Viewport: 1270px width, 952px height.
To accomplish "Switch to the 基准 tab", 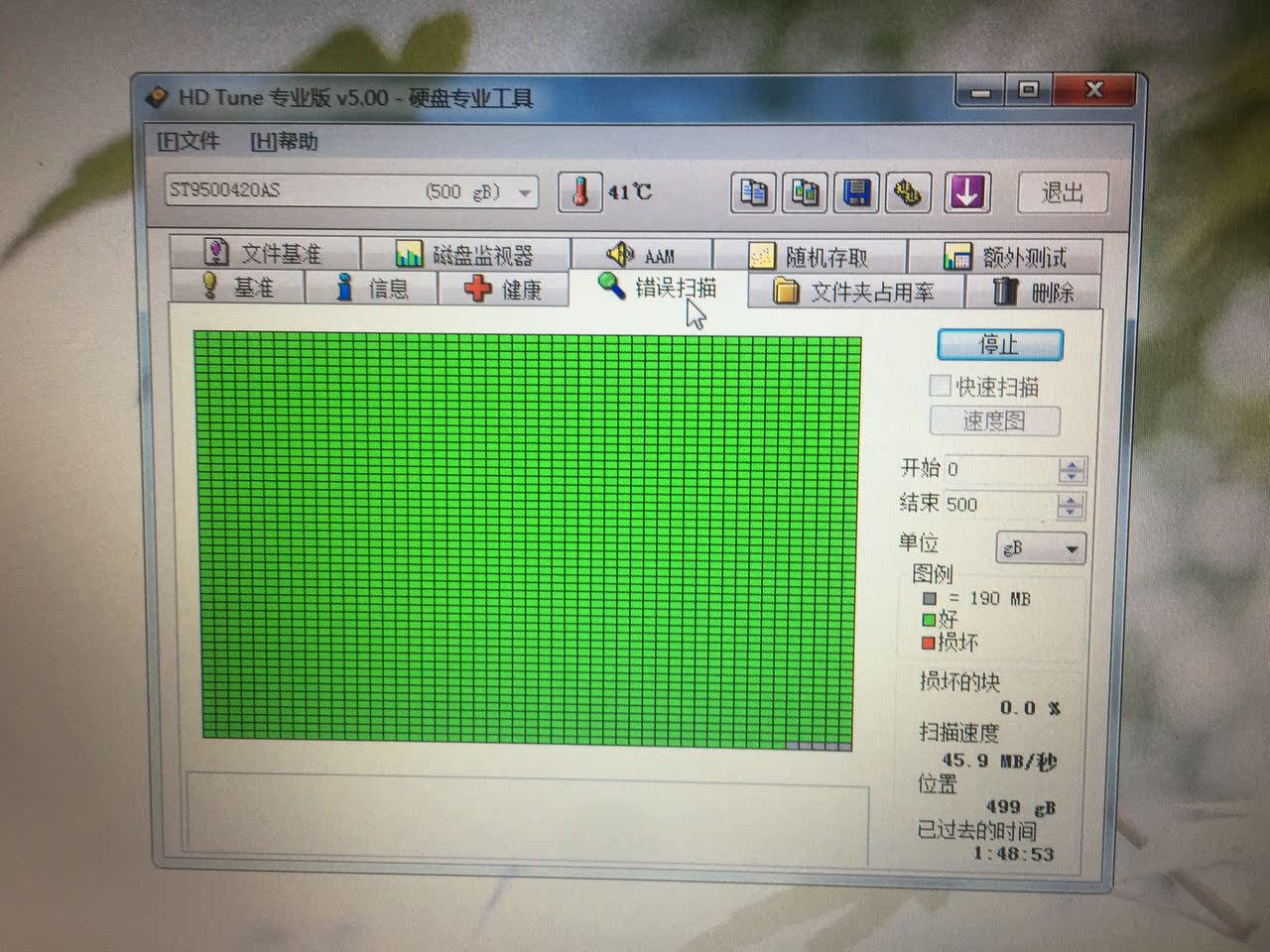I will click(x=238, y=287).
